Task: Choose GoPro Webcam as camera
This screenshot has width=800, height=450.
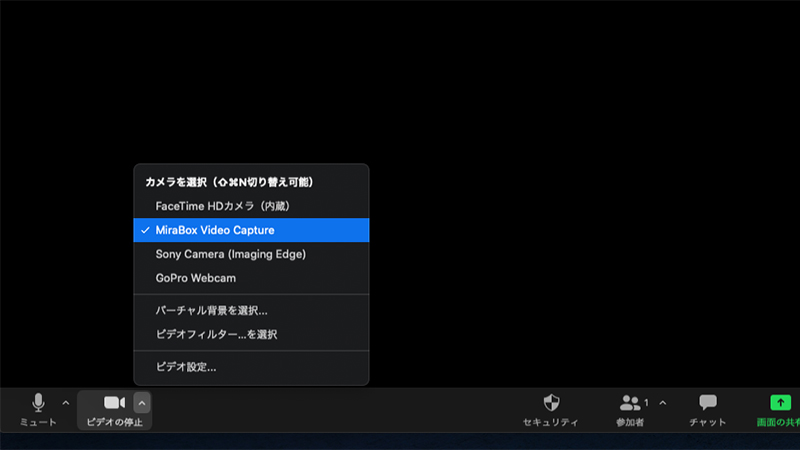Action: coord(251,278)
